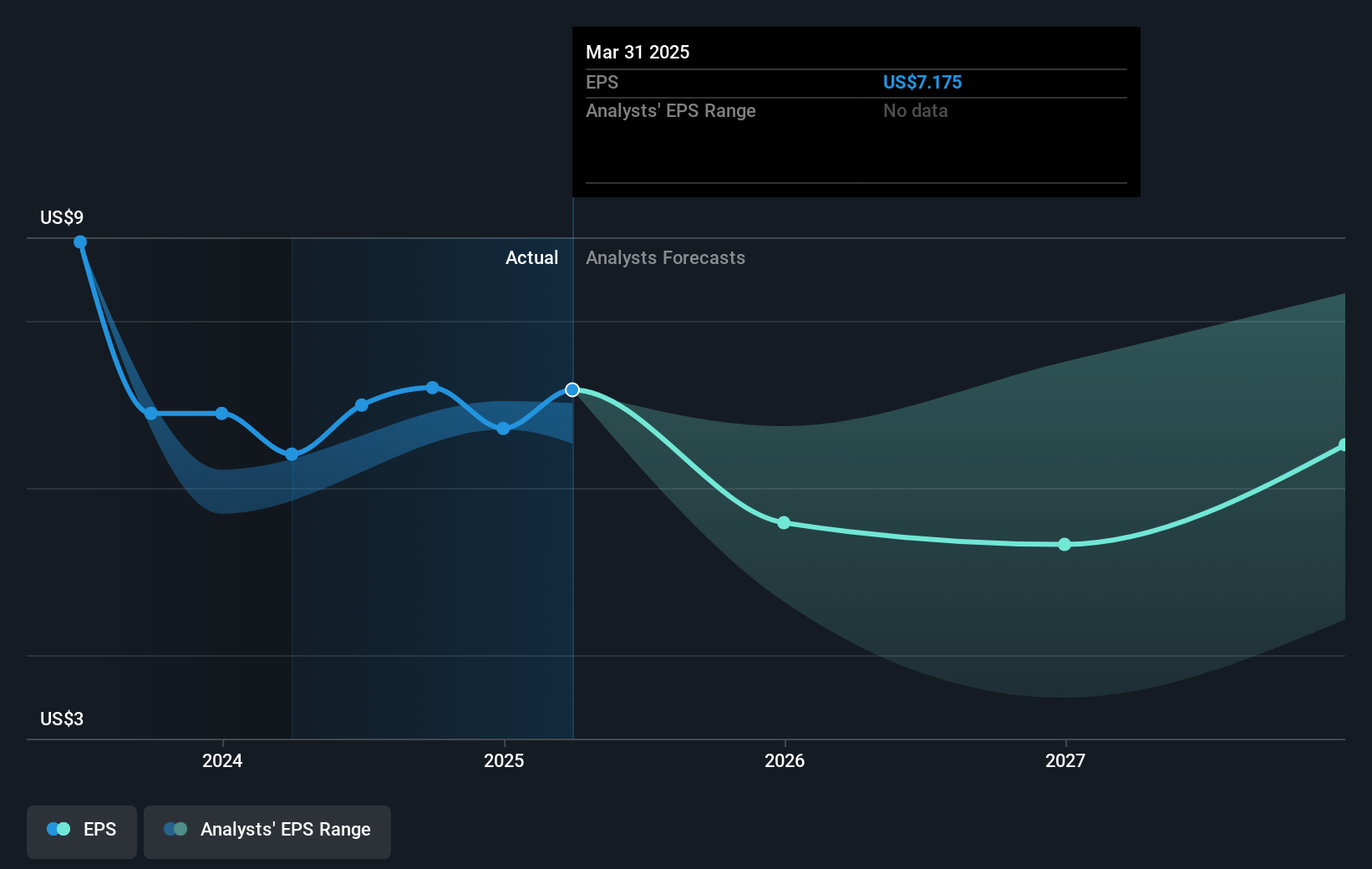This screenshot has width=1372, height=869.
Task: Click the 'No data' tooltip value
Action: pos(916,110)
